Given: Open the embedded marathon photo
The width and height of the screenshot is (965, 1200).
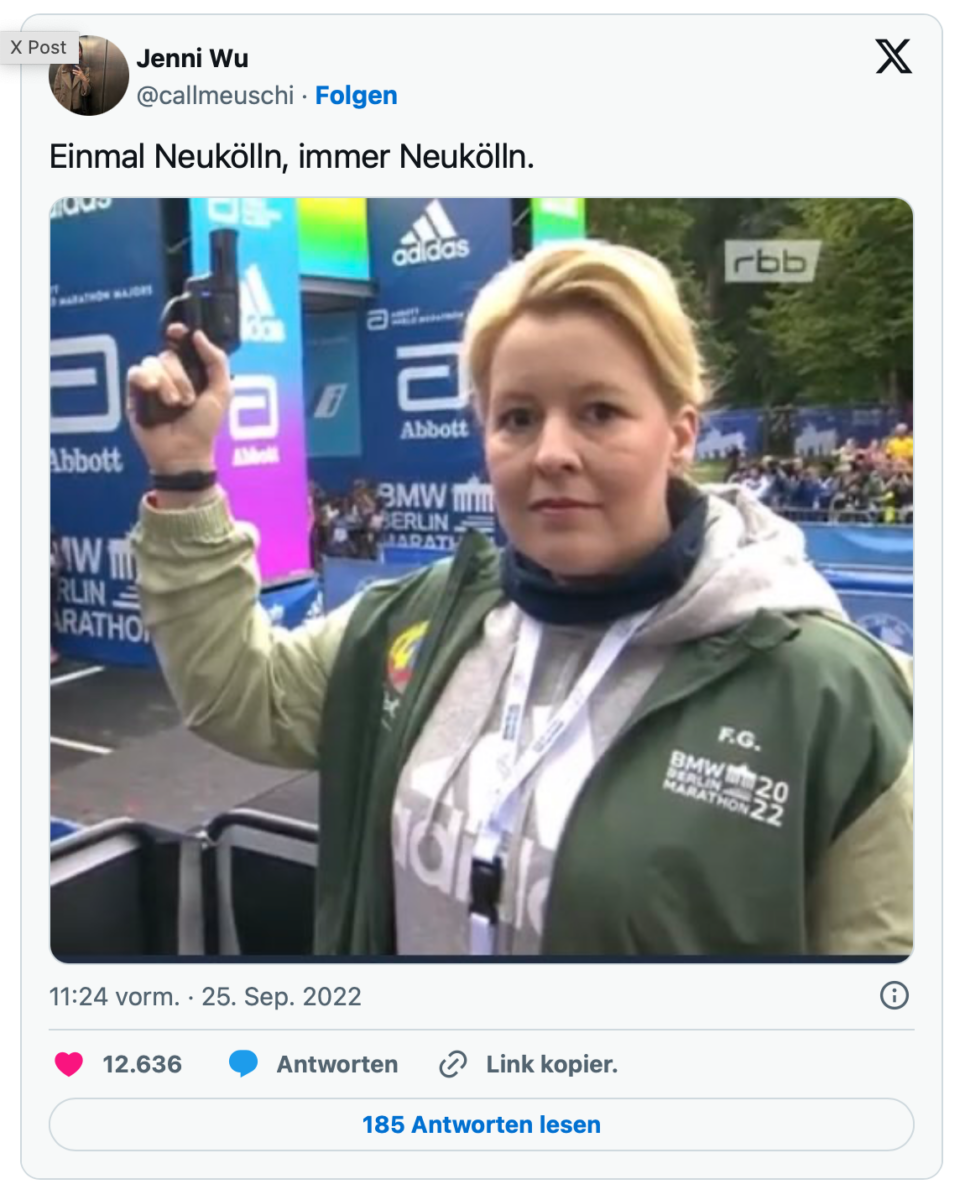Looking at the screenshot, I should click(481, 580).
